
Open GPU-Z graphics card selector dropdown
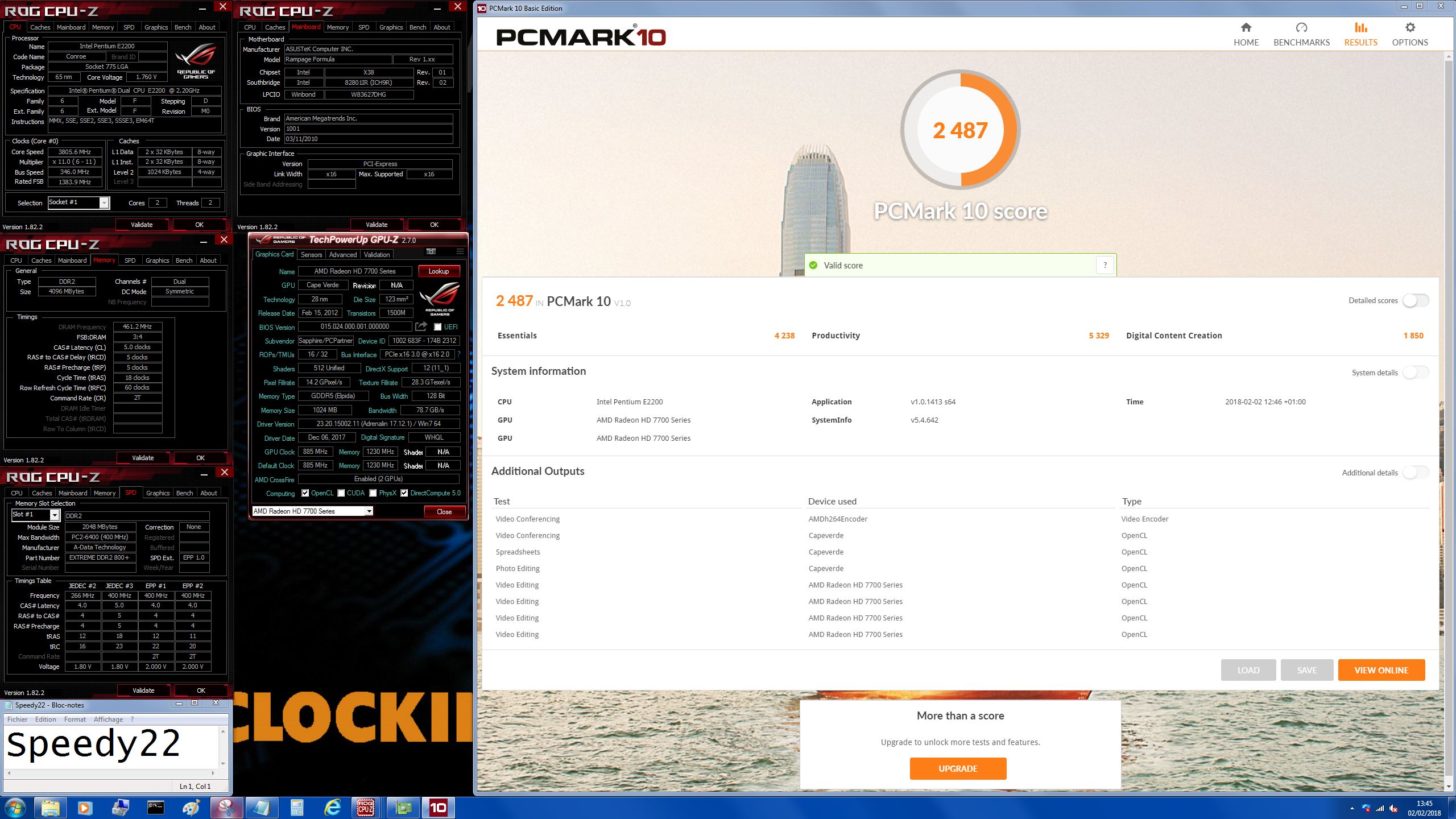(312, 511)
